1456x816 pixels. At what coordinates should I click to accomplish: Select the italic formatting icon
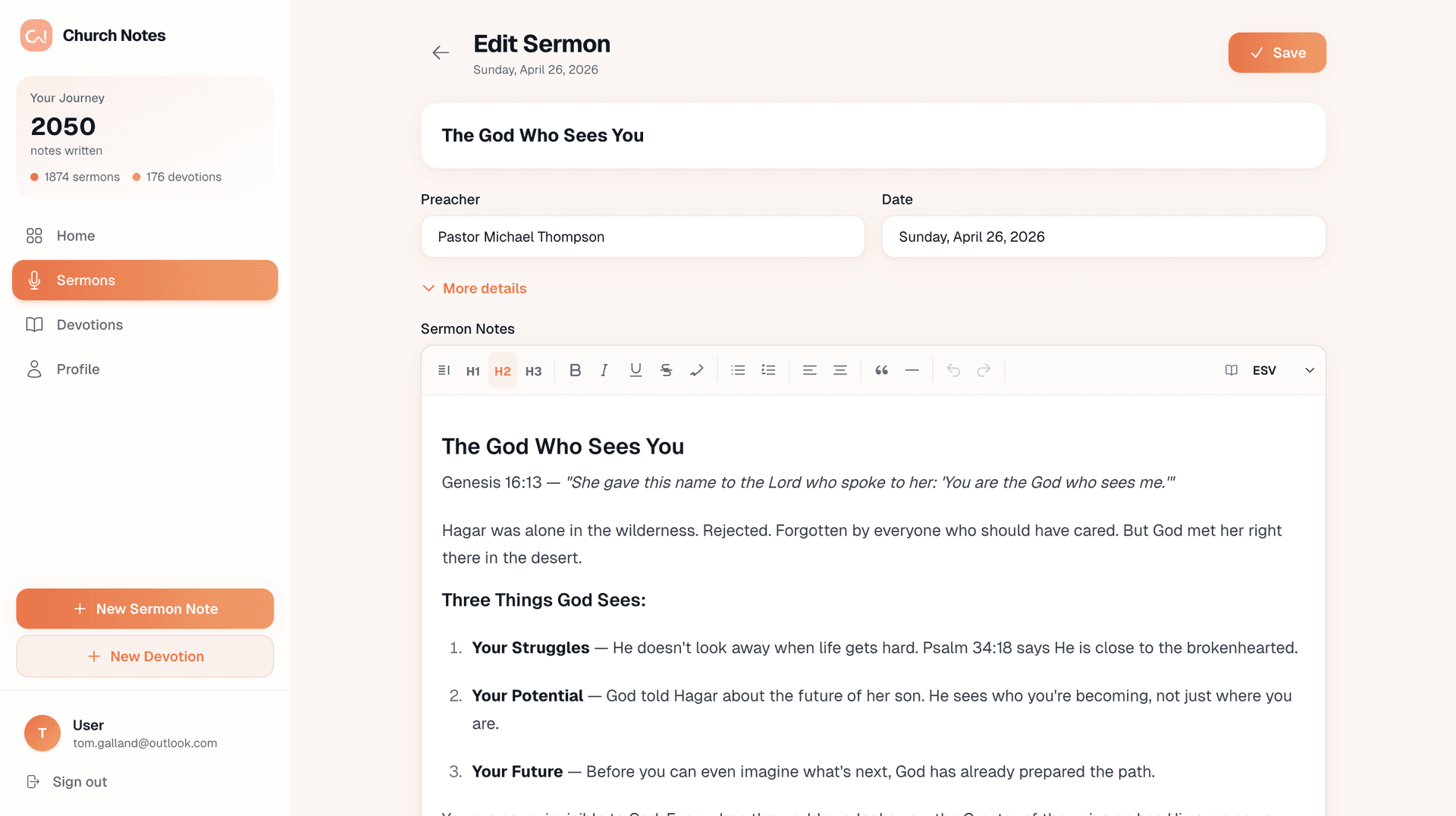604,370
